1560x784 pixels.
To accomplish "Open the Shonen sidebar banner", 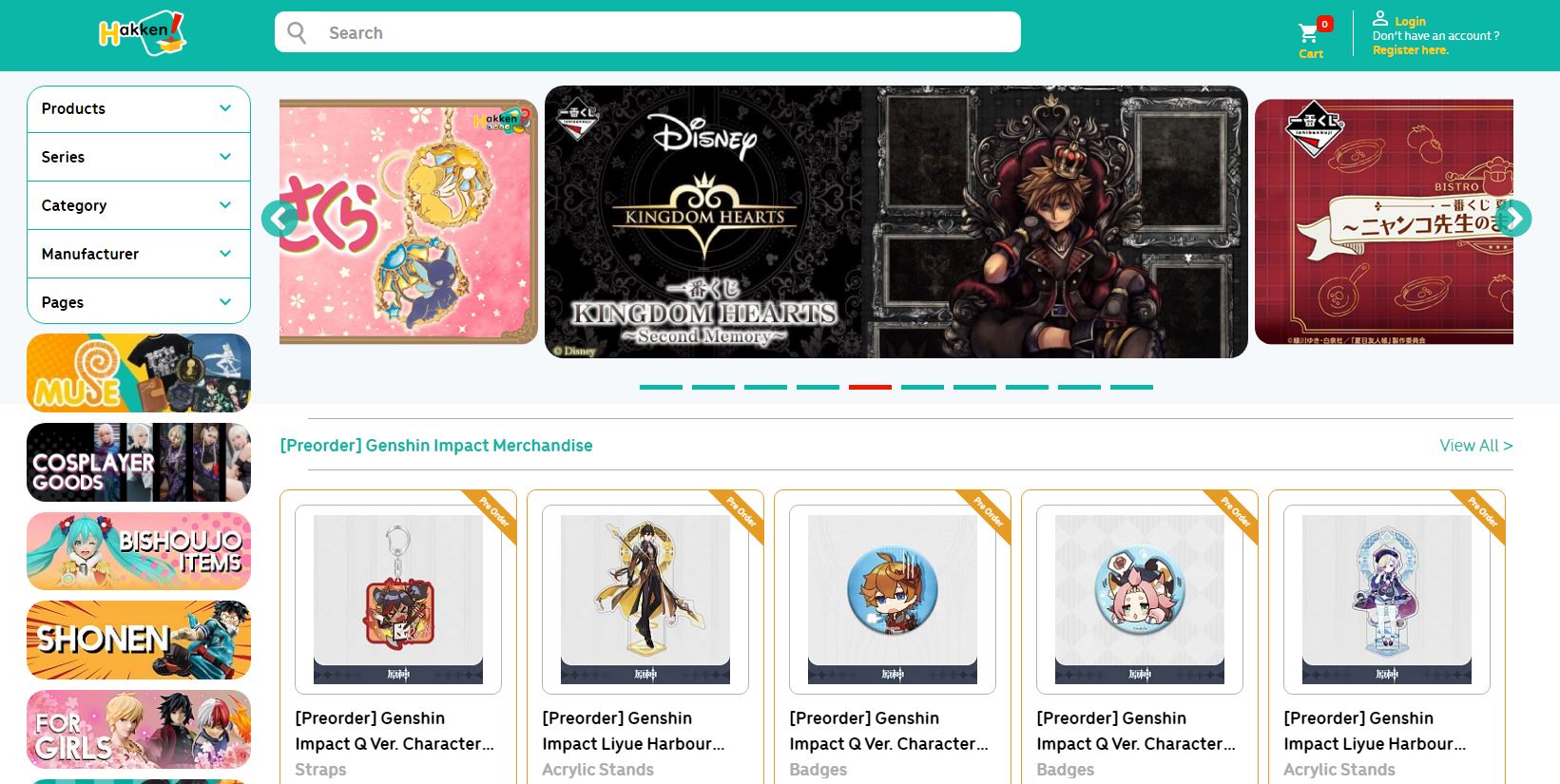I will (x=139, y=640).
